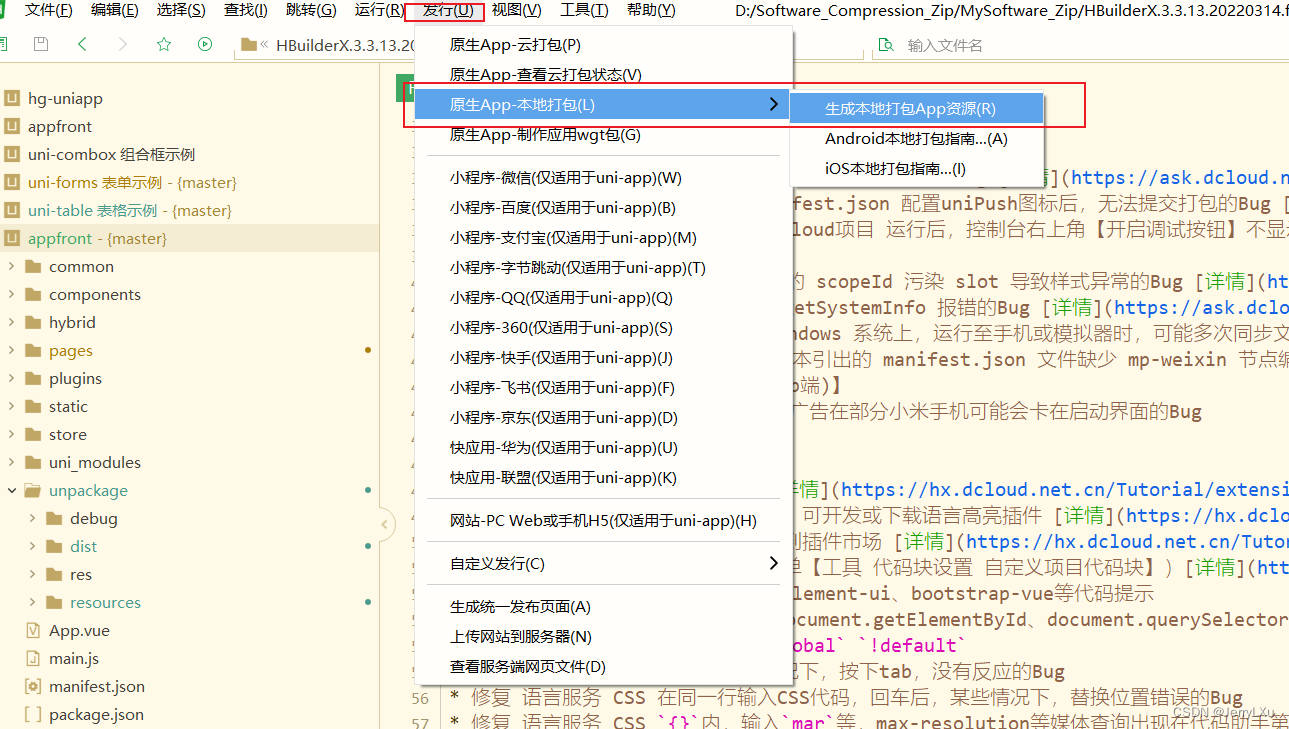1289x729 pixels.
Task: Click the Run play icon in toolbar
Action: click(205, 44)
